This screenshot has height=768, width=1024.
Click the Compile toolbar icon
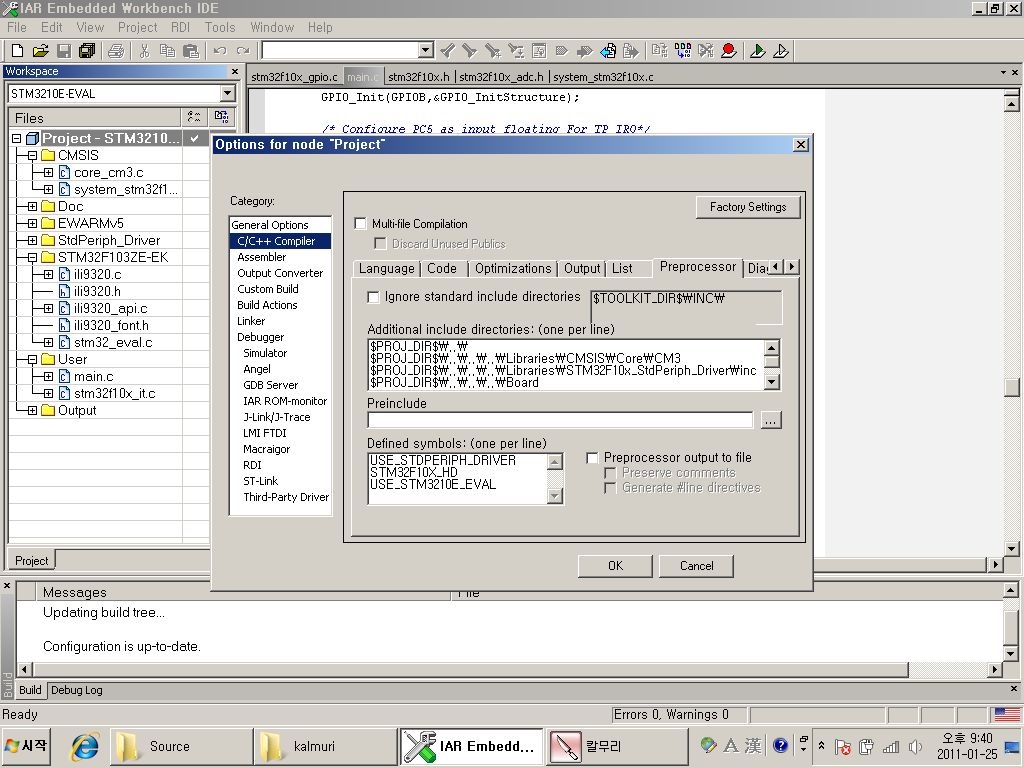(x=660, y=50)
